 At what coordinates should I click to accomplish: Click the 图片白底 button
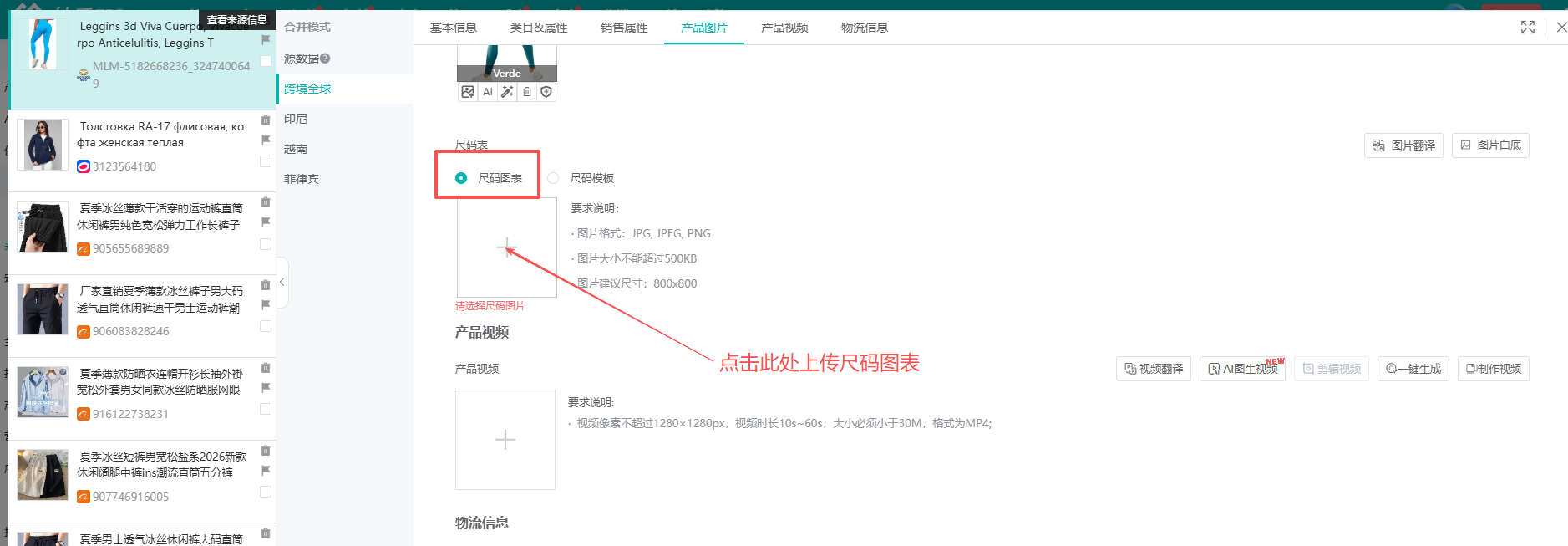(1490, 145)
